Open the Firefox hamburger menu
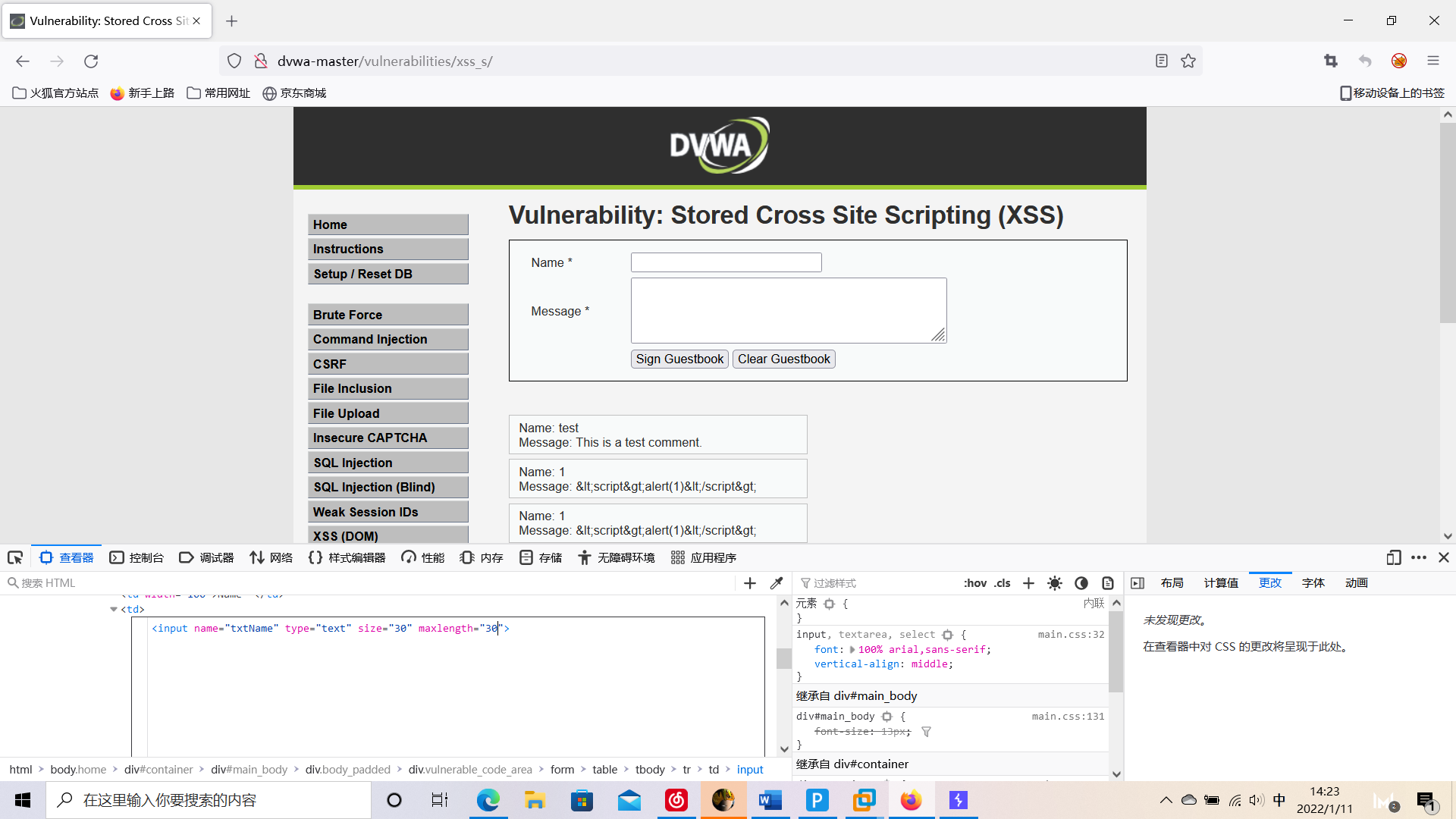Image resolution: width=1456 pixels, height=819 pixels. click(x=1432, y=61)
